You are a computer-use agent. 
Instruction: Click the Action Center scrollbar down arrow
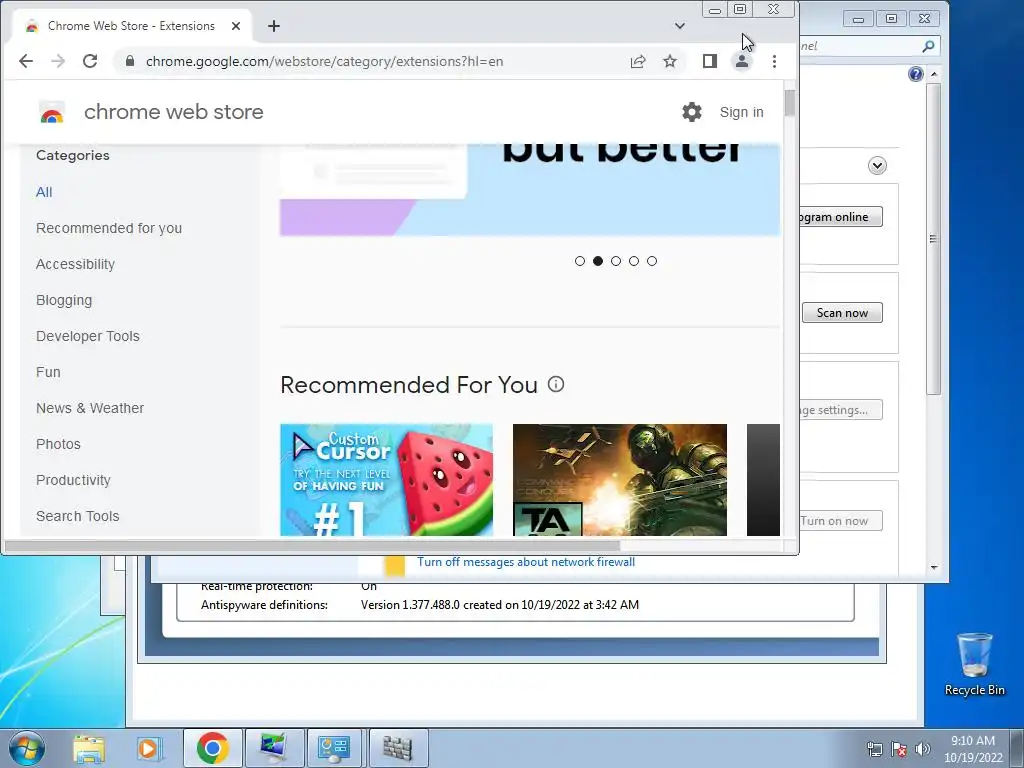(934, 568)
